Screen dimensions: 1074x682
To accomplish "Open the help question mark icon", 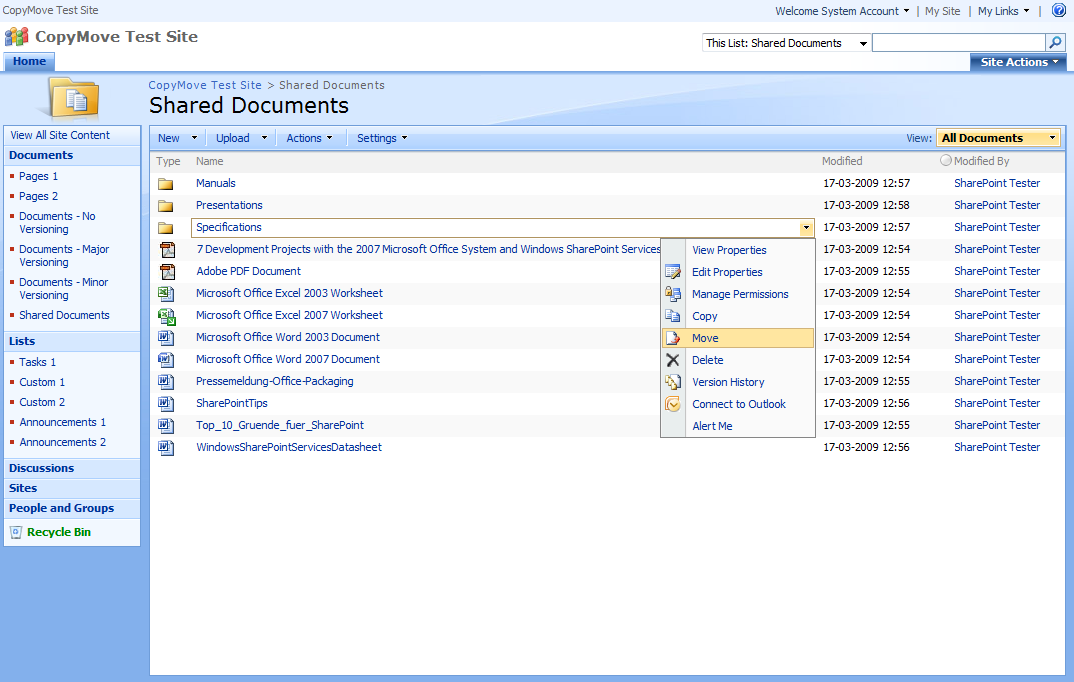I will tap(1059, 10).
